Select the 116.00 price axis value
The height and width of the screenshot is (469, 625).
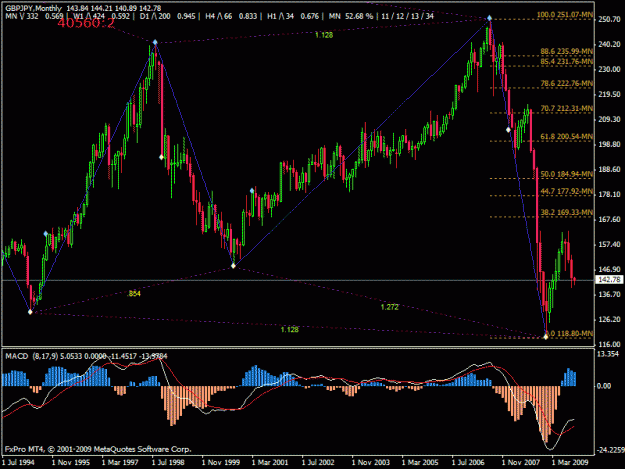pos(609,344)
